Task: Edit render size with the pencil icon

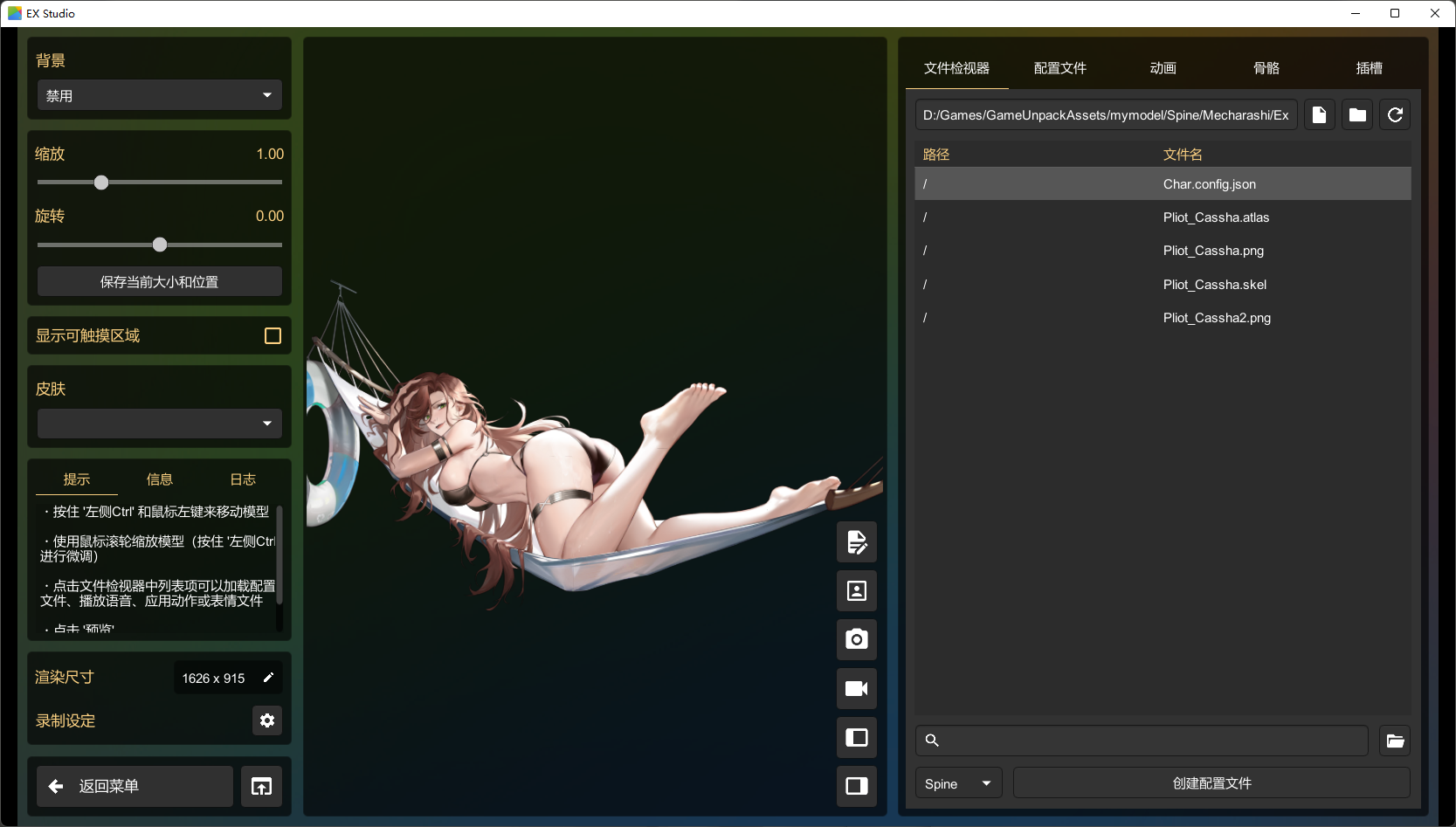Action: coord(268,678)
